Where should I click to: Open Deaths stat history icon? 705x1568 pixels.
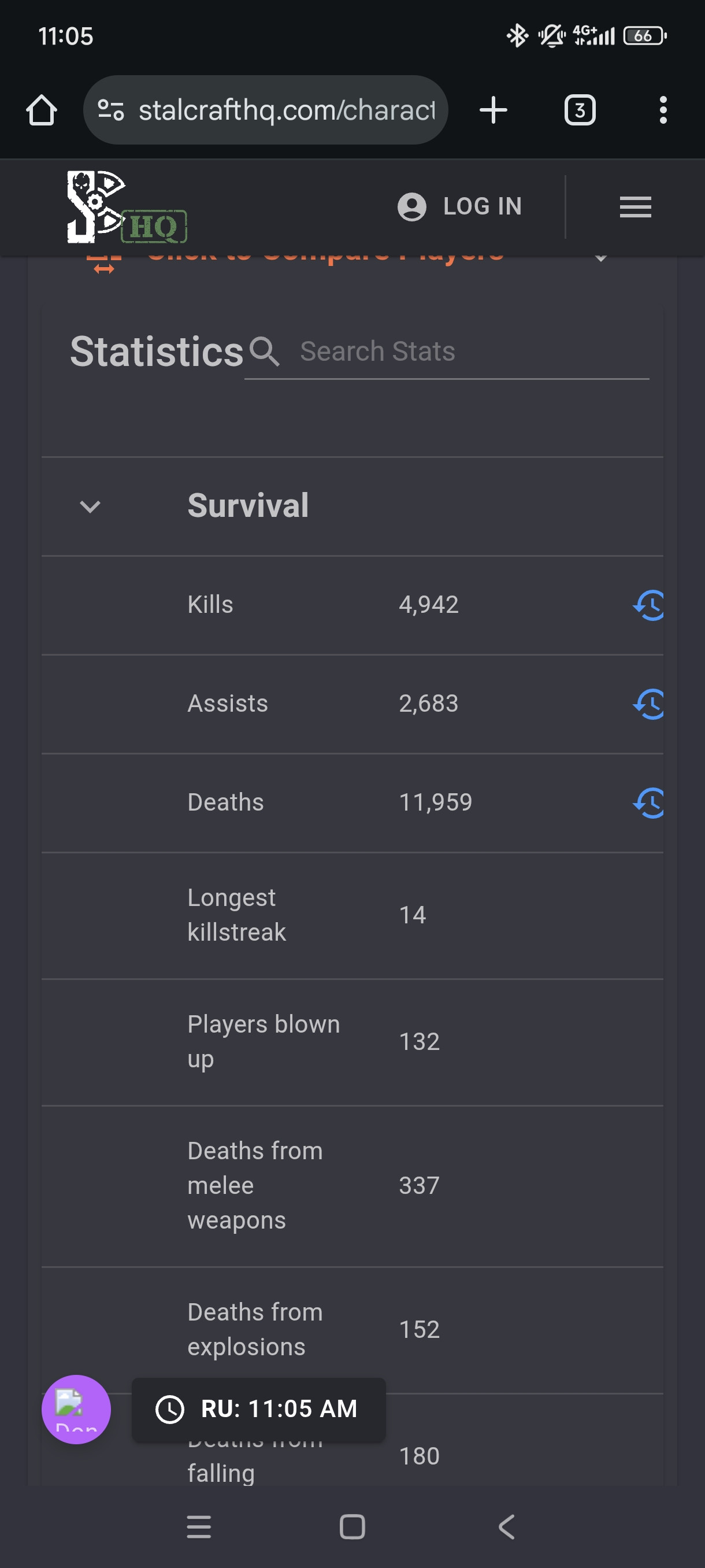pyautogui.click(x=648, y=803)
